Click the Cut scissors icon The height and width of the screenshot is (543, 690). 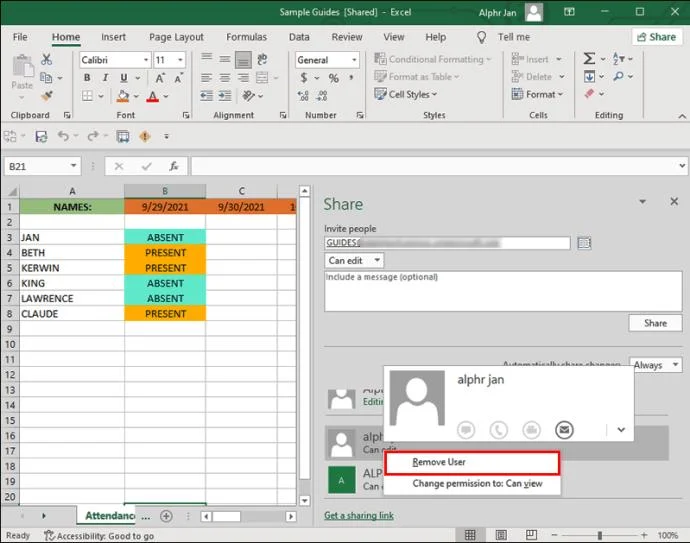pyautogui.click(x=46, y=59)
